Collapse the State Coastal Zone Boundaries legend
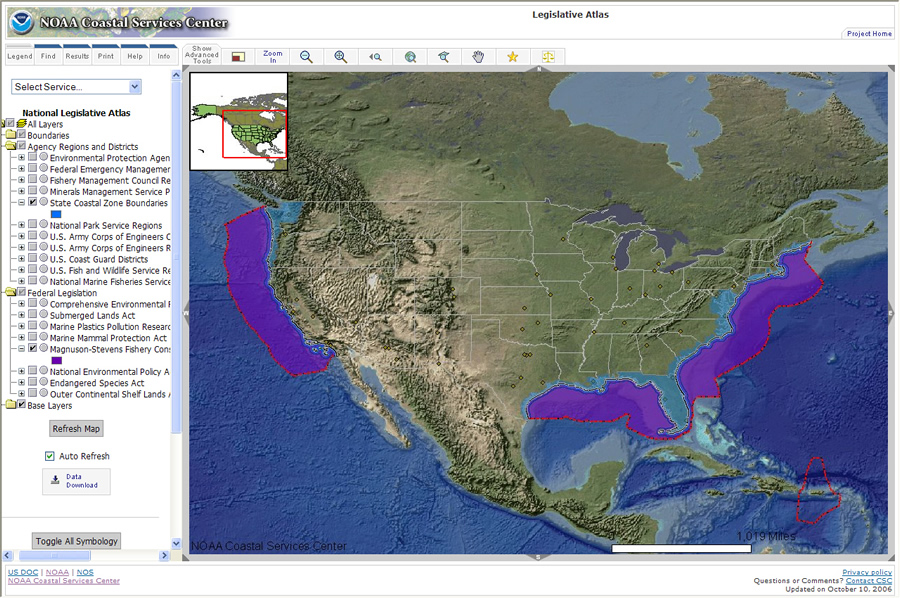 pyautogui.click(x=21, y=203)
